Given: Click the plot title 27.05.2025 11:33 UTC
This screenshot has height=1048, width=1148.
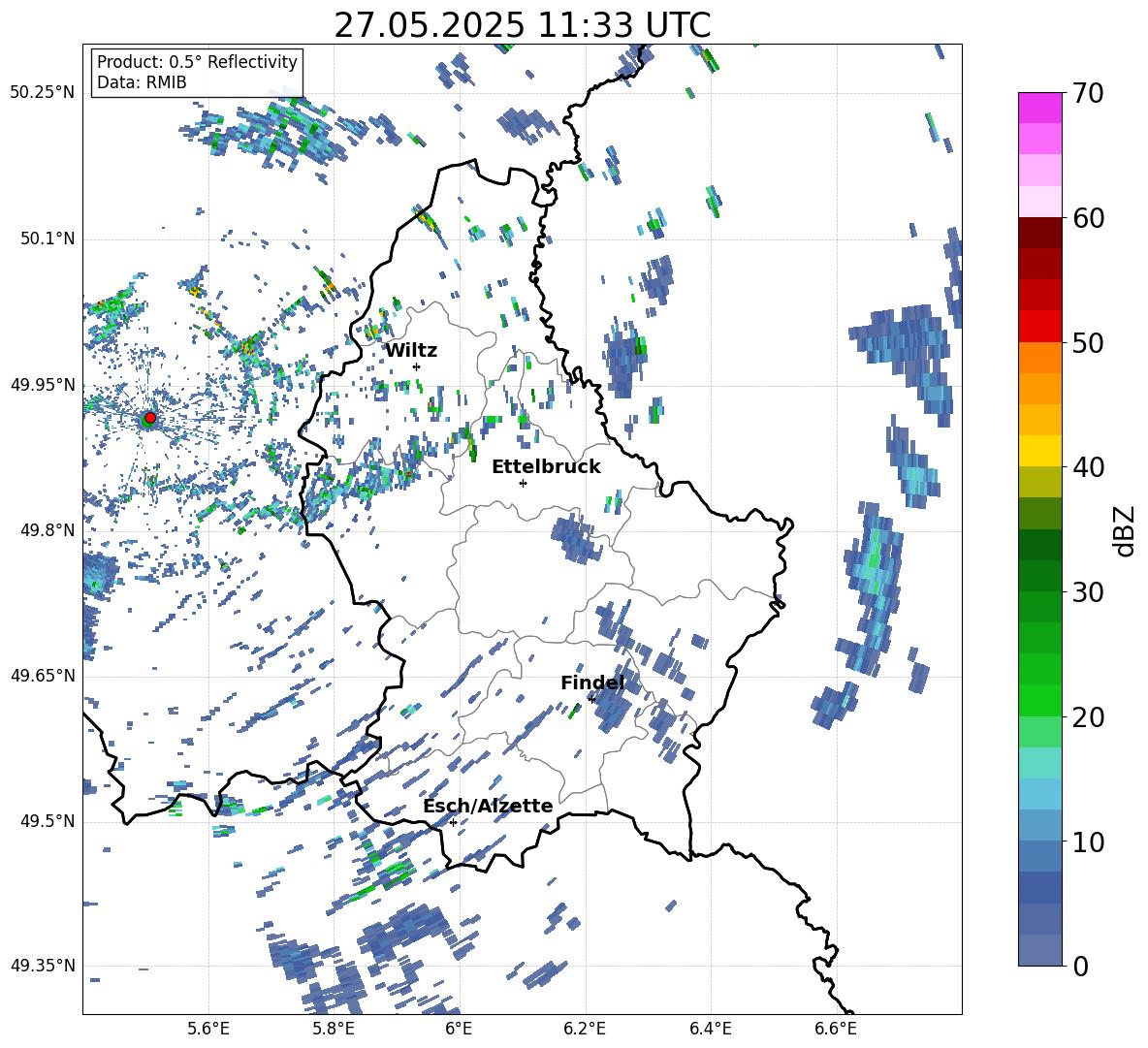Looking at the screenshot, I should tap(522, 25).
